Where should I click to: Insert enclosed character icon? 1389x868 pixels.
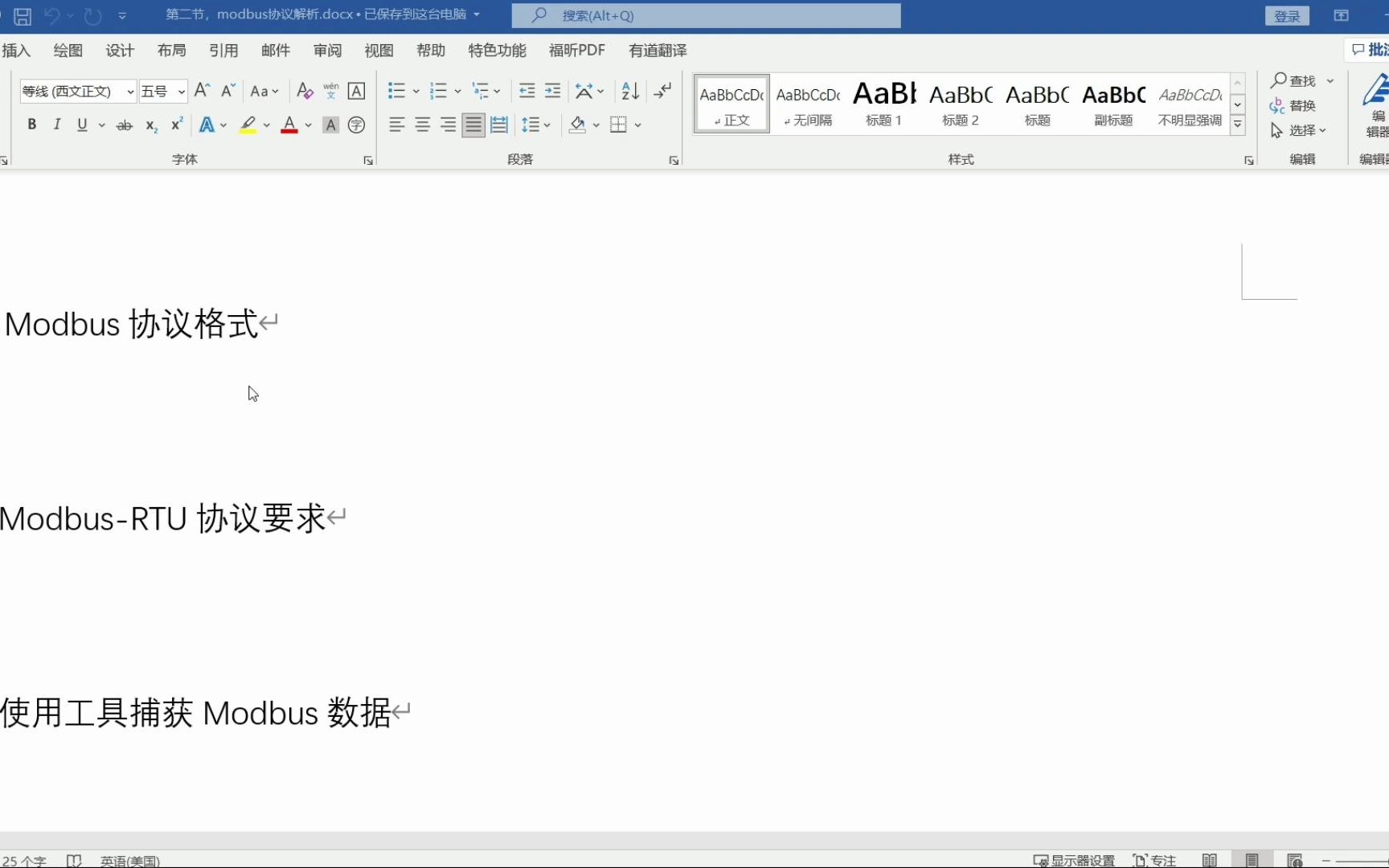tap(356, 125)
